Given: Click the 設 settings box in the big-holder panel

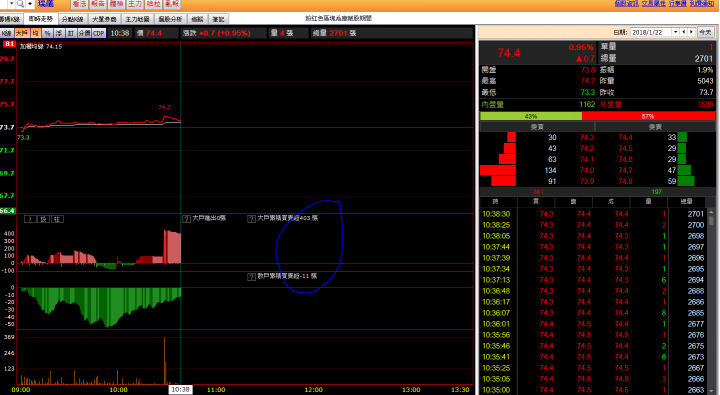Looking at the screenshot, I should (x=44, y=219).
